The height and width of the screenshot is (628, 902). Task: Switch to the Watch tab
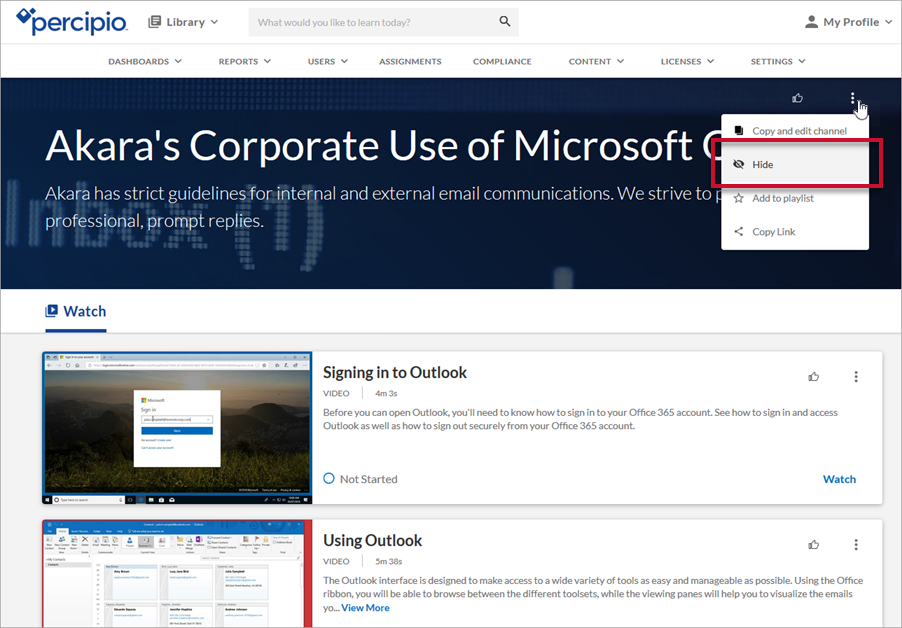point(76,312)
